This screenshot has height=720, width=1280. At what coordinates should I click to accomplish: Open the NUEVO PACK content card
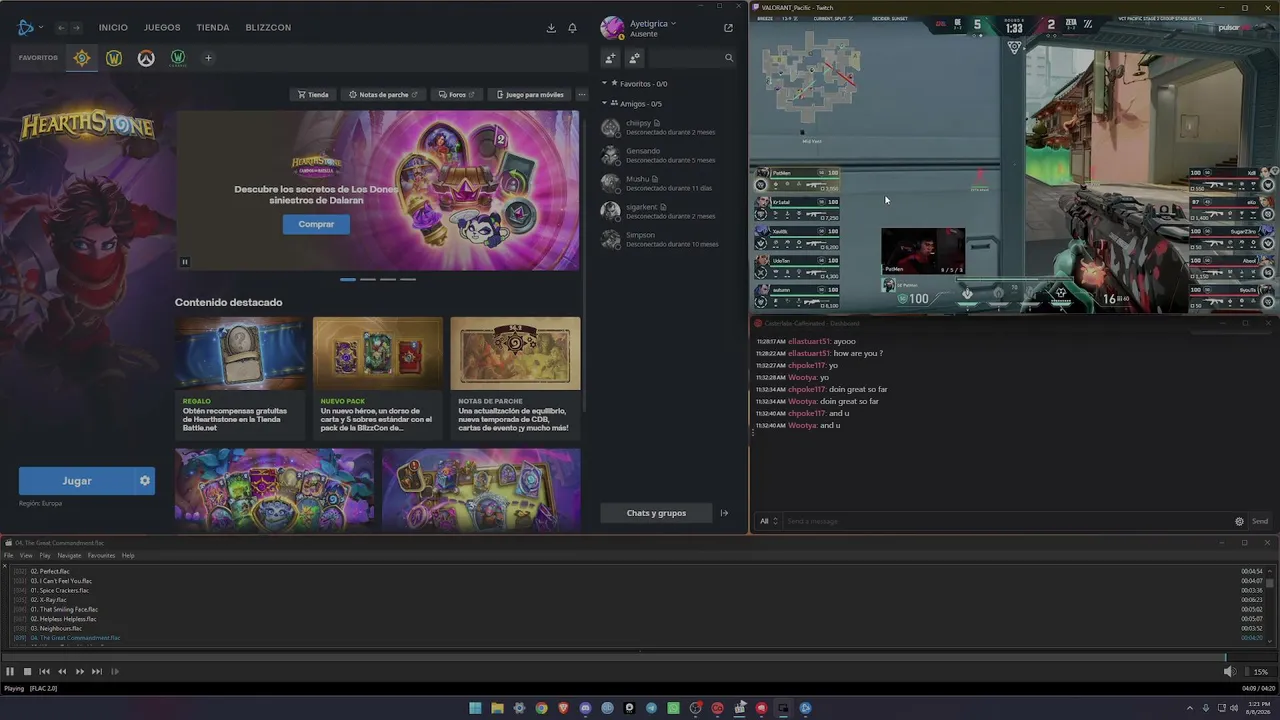pos(378,378)
